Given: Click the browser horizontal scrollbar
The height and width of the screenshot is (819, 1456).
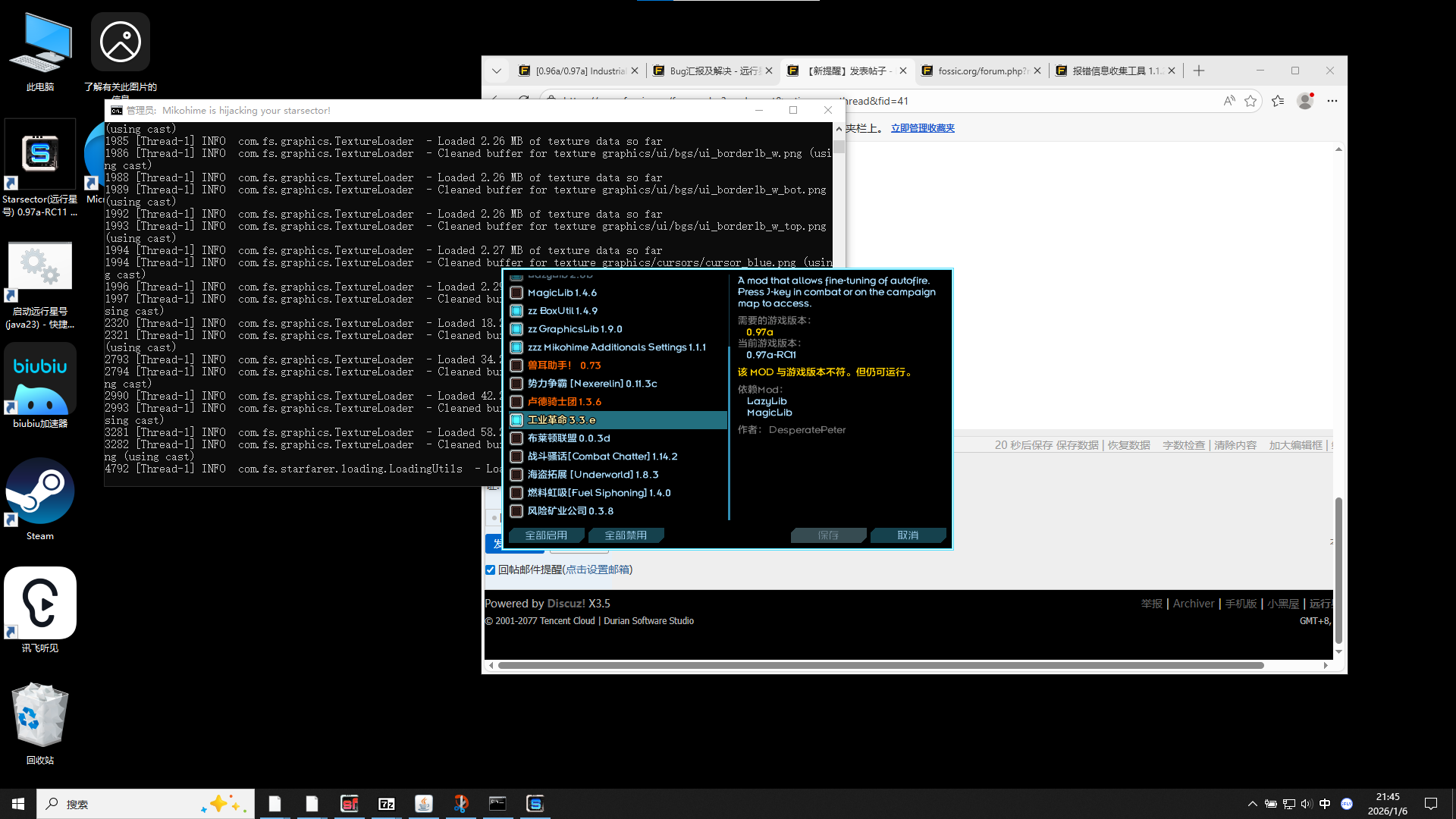Looking at the screenshot, I should (x=880, y=666).
